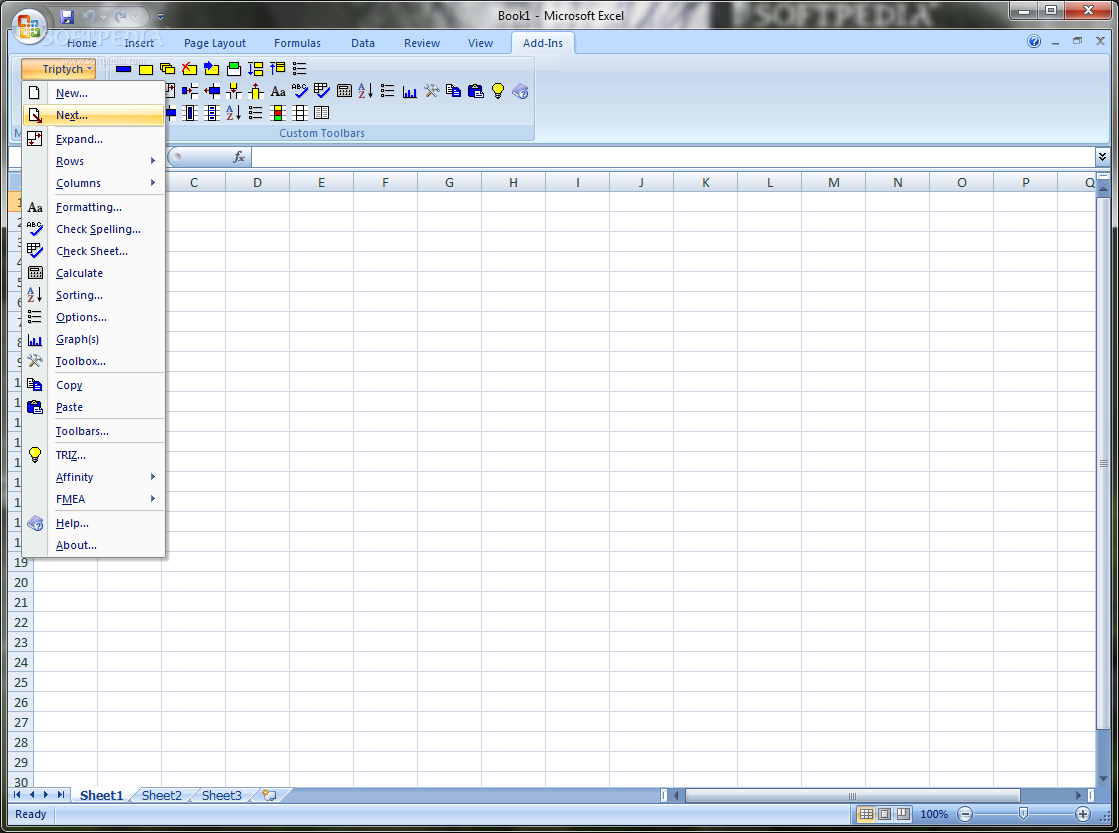Click the single yellow rectangle toolbar icon
Screen dimensions: 1119x833
(x=146, y=69)
